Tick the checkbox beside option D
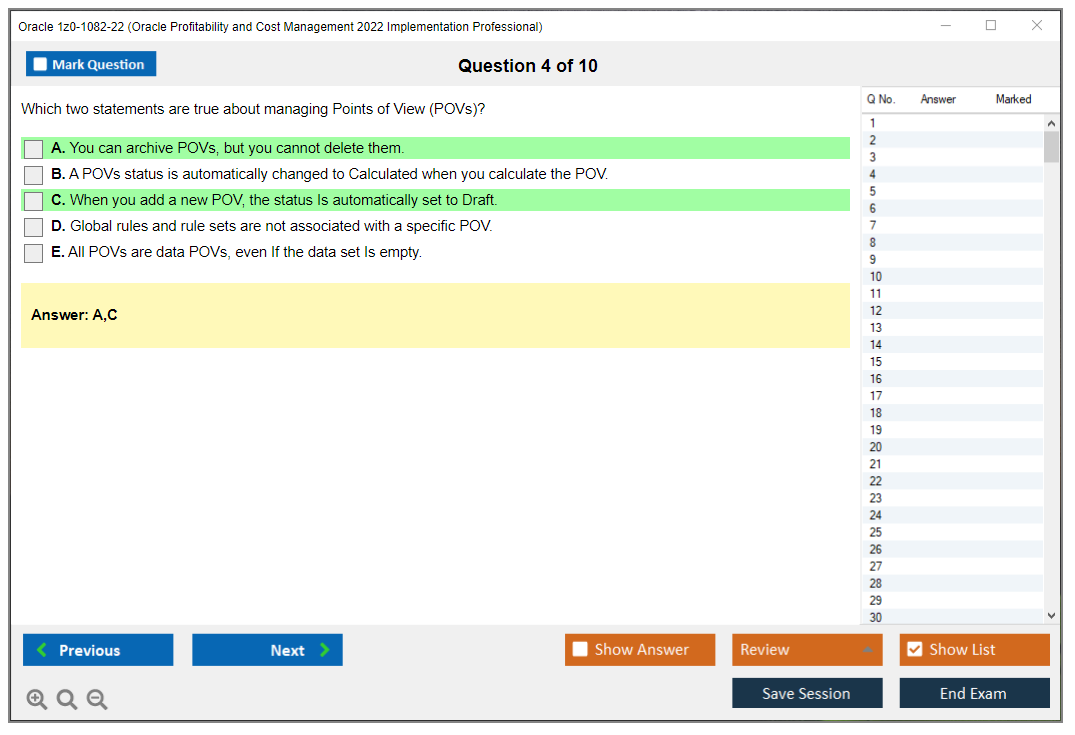 click(33, 226)
